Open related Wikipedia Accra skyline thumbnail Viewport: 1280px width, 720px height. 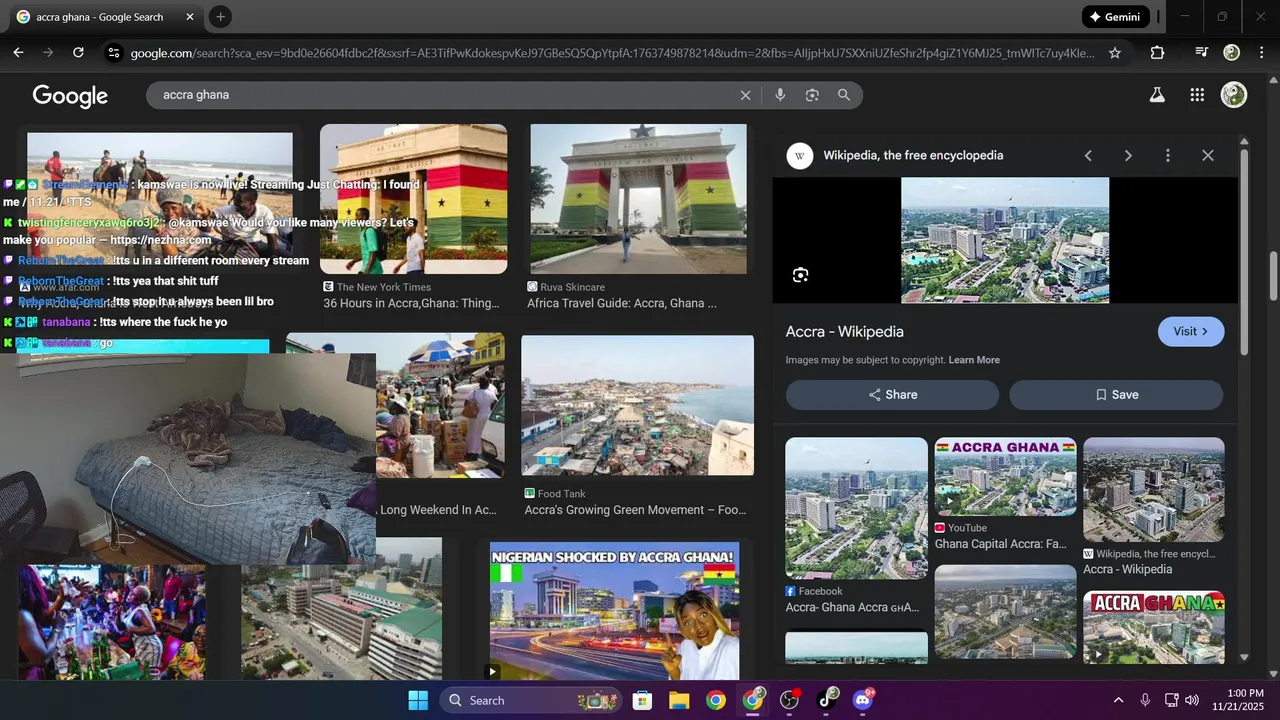pyautogui.click(x=1153, y=490)
